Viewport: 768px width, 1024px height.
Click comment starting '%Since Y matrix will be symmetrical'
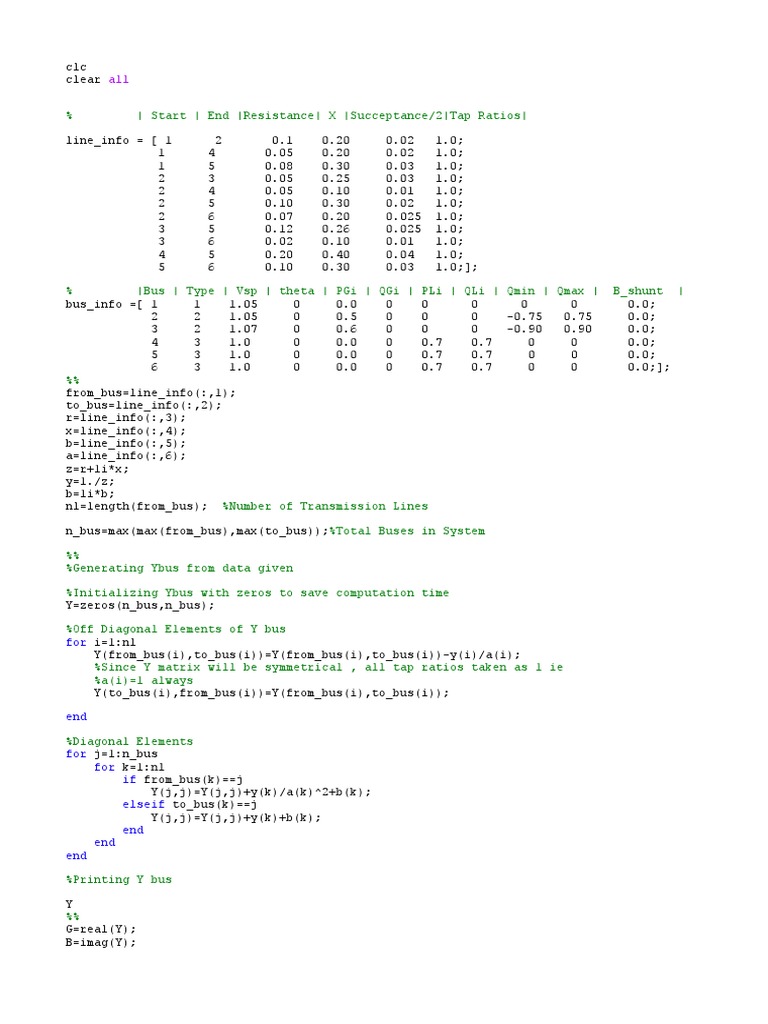[x=328, y=667]
